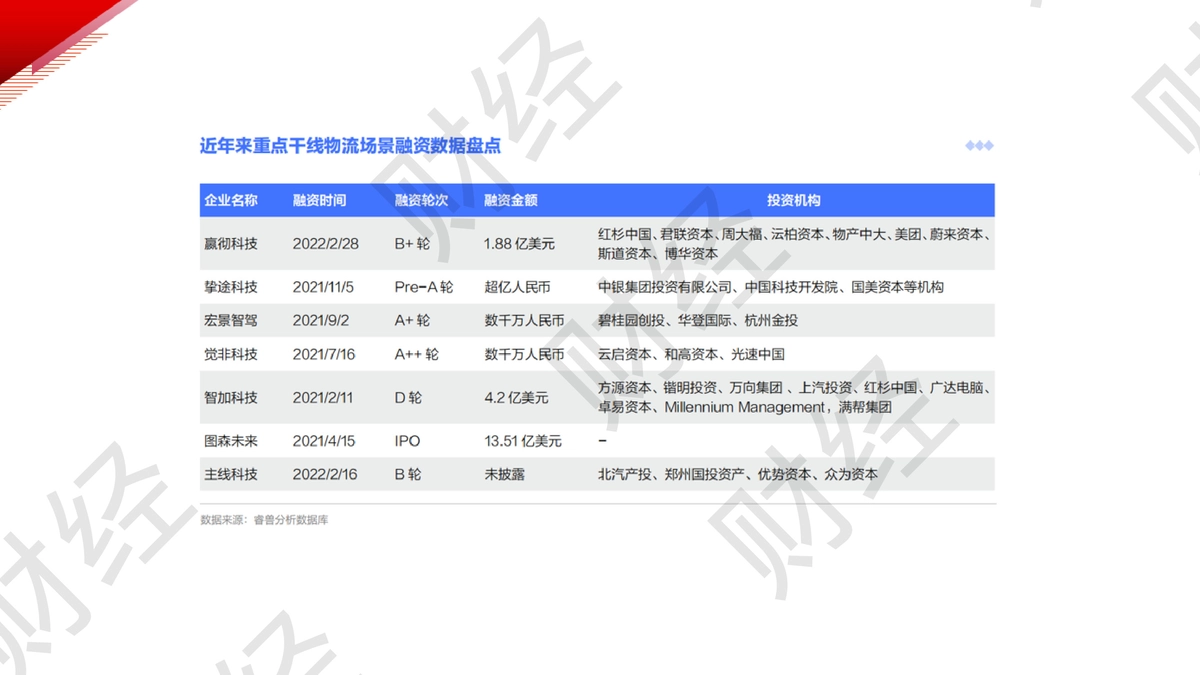
Task: Click the 融资轮次 column header
Action: tap(422, 200)
